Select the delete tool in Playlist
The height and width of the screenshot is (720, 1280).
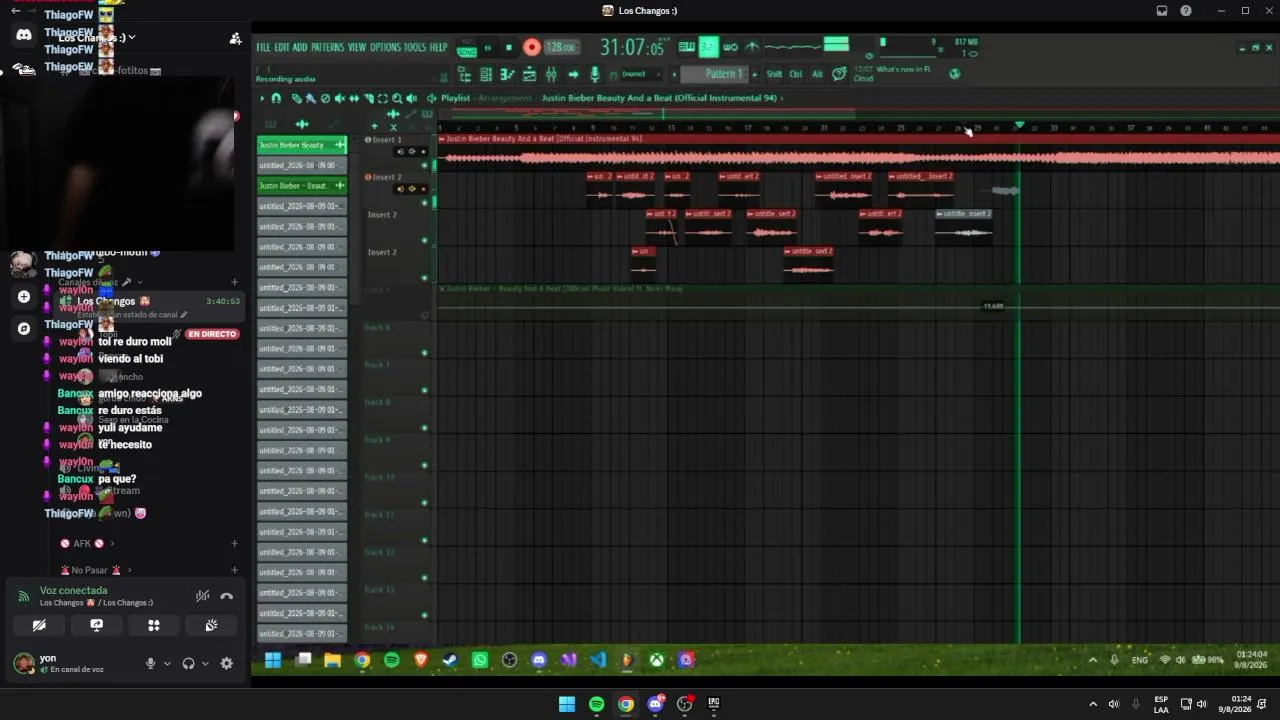click(x=325, y=98)
